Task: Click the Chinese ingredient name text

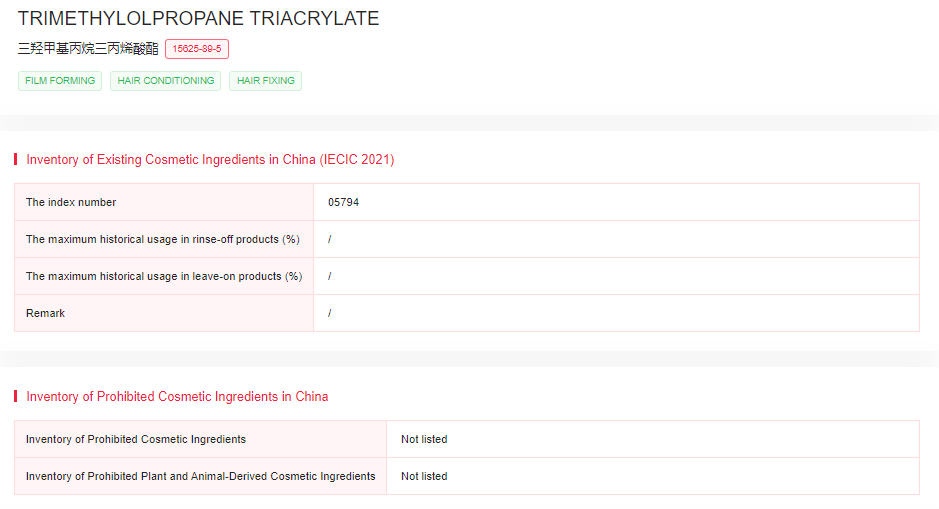Action: tap(88, 48)
